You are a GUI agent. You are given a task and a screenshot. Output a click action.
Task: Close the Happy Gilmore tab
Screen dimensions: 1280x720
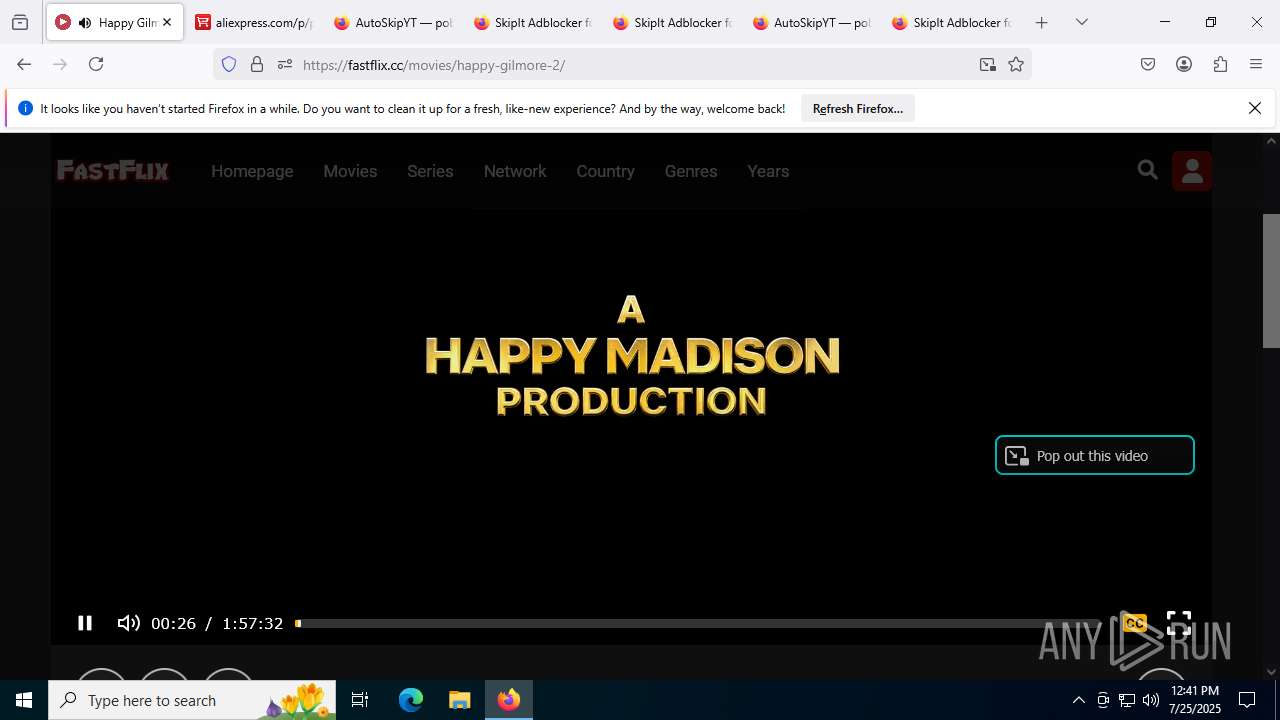[x=167, y=22]
